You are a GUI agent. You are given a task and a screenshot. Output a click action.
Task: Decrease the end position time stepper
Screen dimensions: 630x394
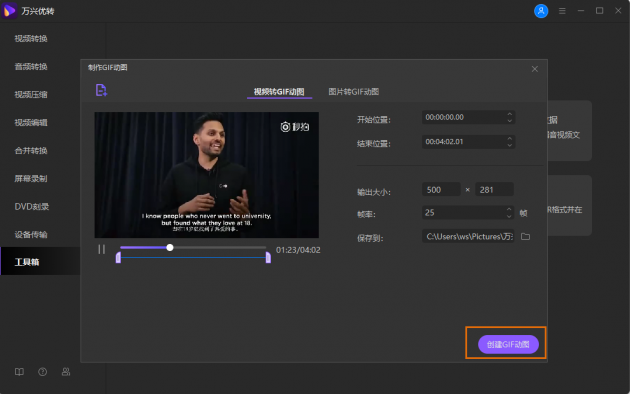click(x=509, y=145)
